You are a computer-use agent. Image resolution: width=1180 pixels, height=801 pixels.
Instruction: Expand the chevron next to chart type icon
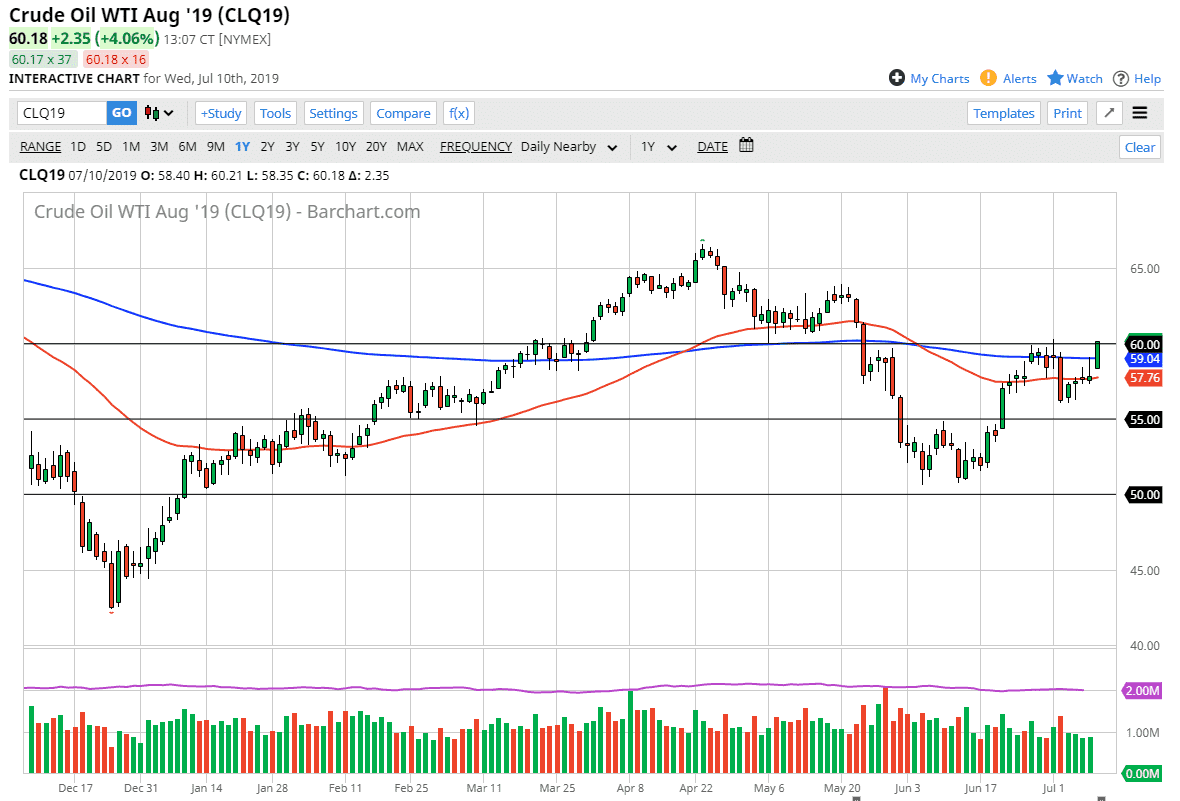pyautogui.click(x=168, y=113)
